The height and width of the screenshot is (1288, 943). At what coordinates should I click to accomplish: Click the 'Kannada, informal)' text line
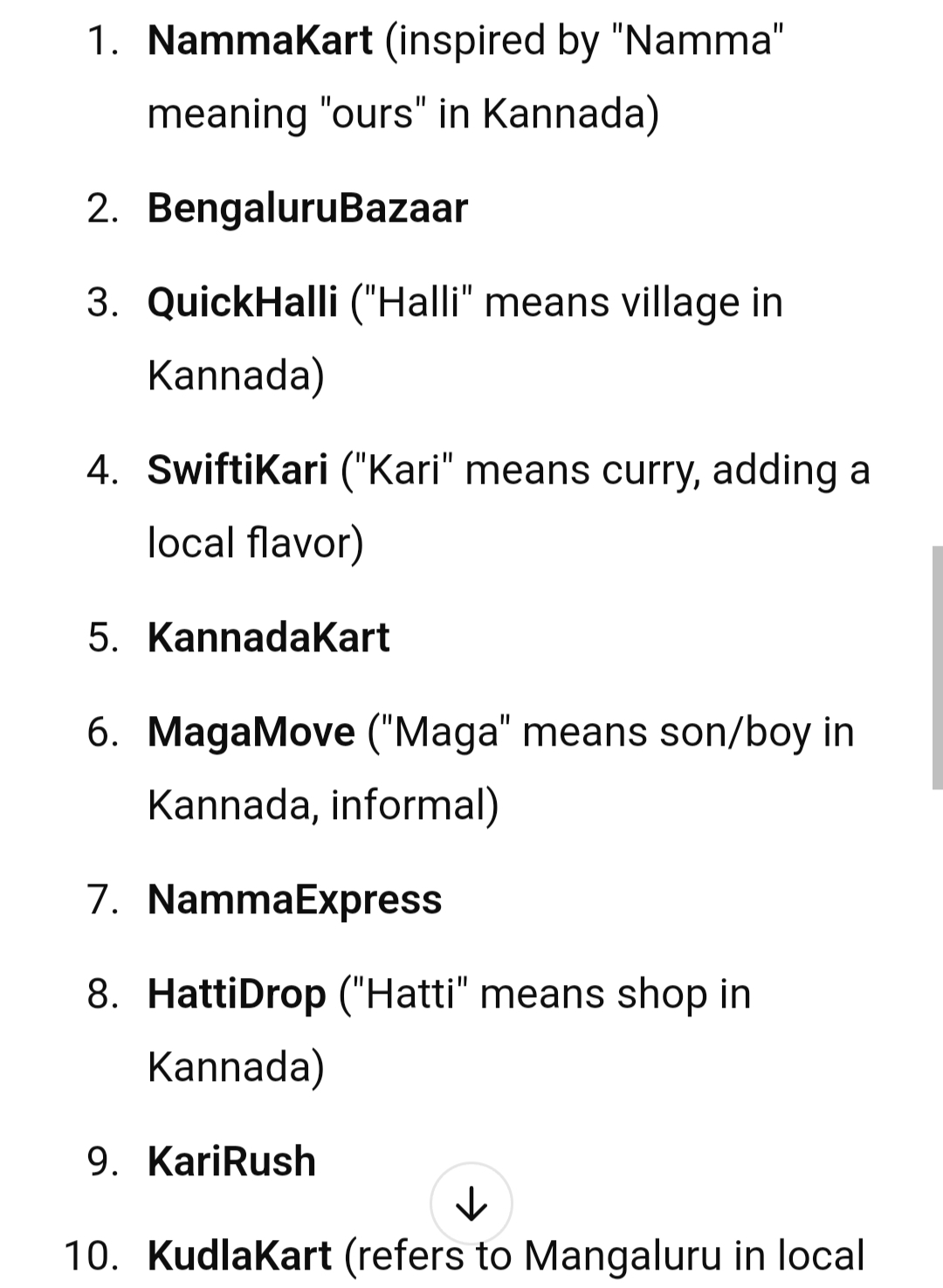tap(323, 805)
